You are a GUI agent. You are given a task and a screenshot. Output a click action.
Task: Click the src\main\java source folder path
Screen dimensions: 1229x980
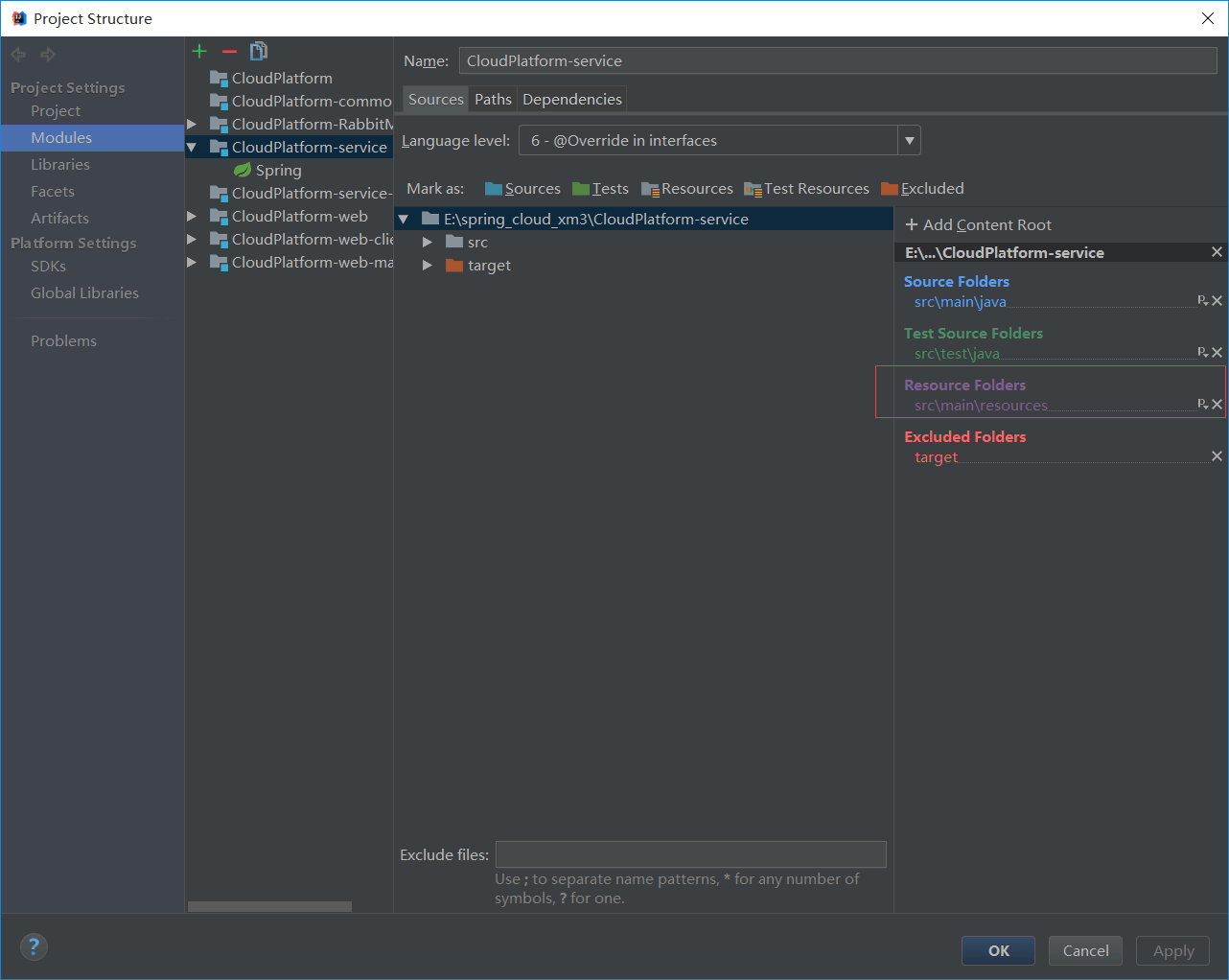point(960,302)
